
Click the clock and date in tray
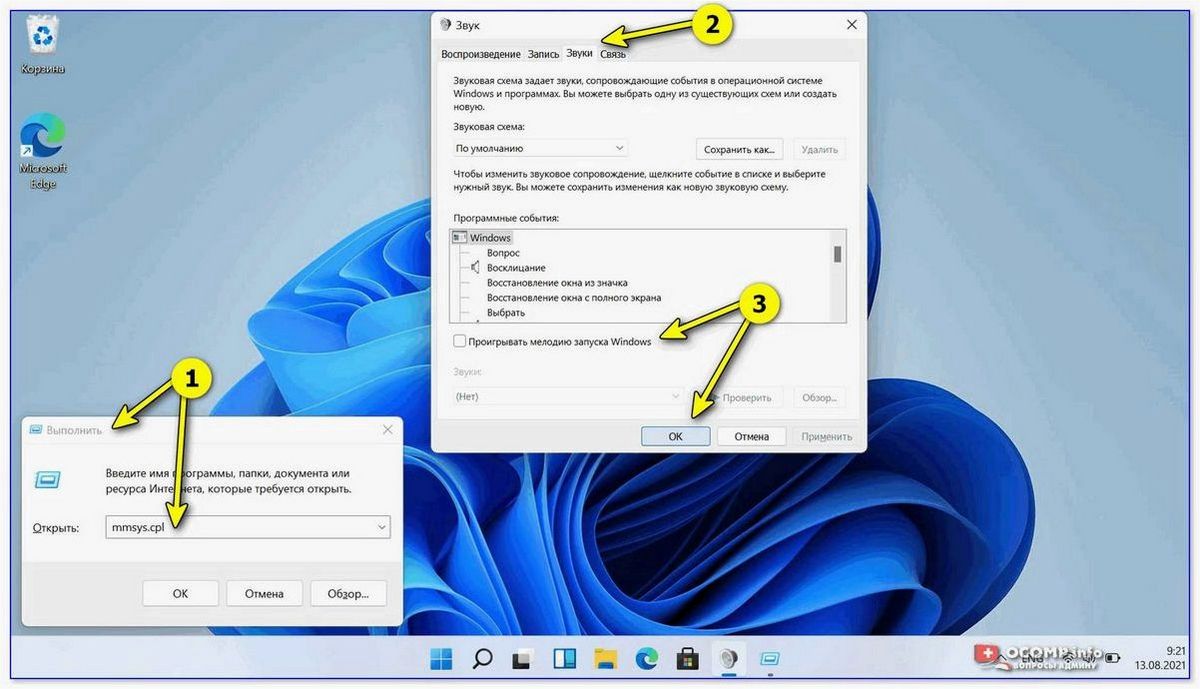pyautogui.click(x=1162, y=658)
